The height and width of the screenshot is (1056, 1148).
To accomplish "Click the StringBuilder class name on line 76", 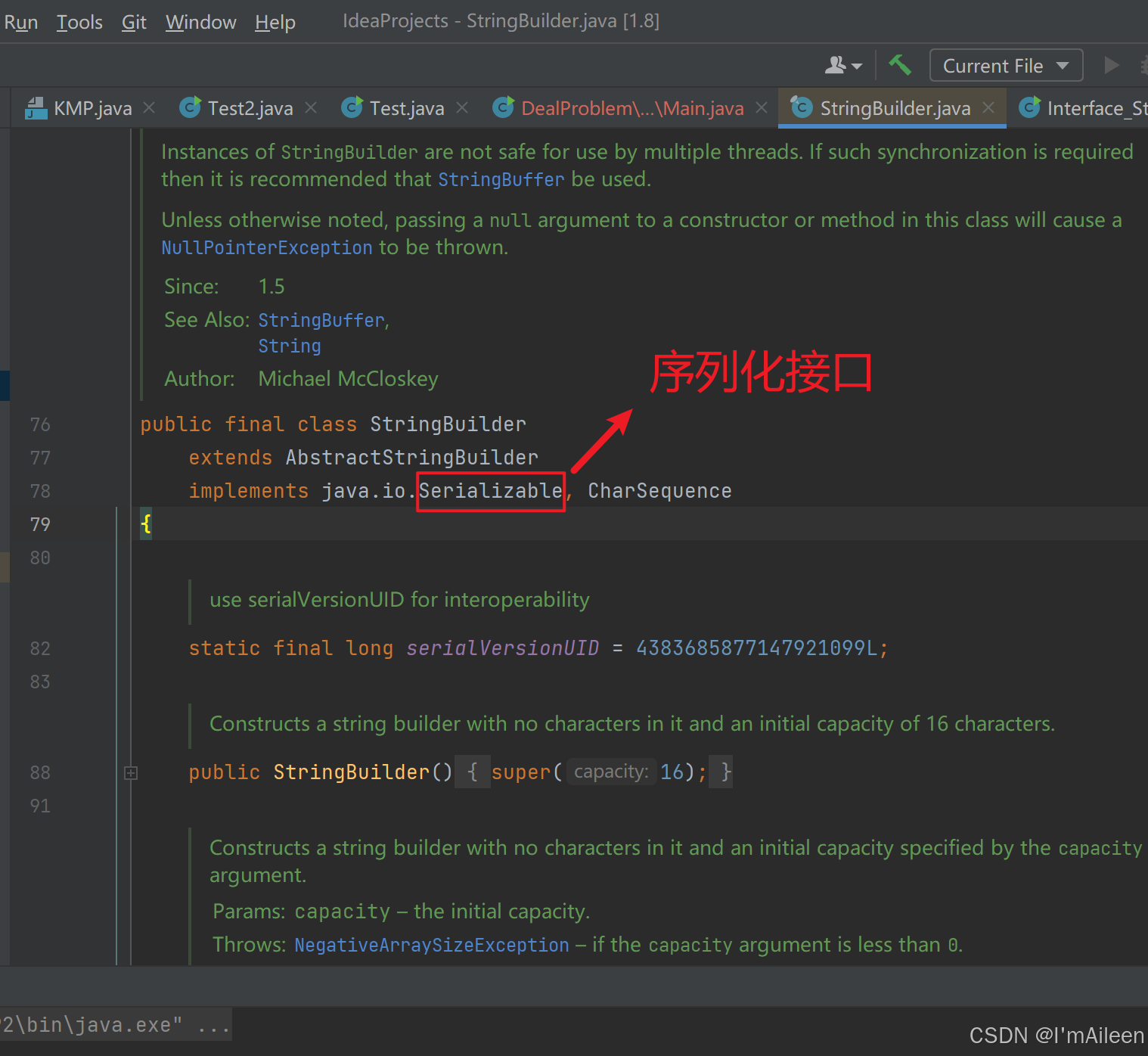I will click(x=448, y=424).
